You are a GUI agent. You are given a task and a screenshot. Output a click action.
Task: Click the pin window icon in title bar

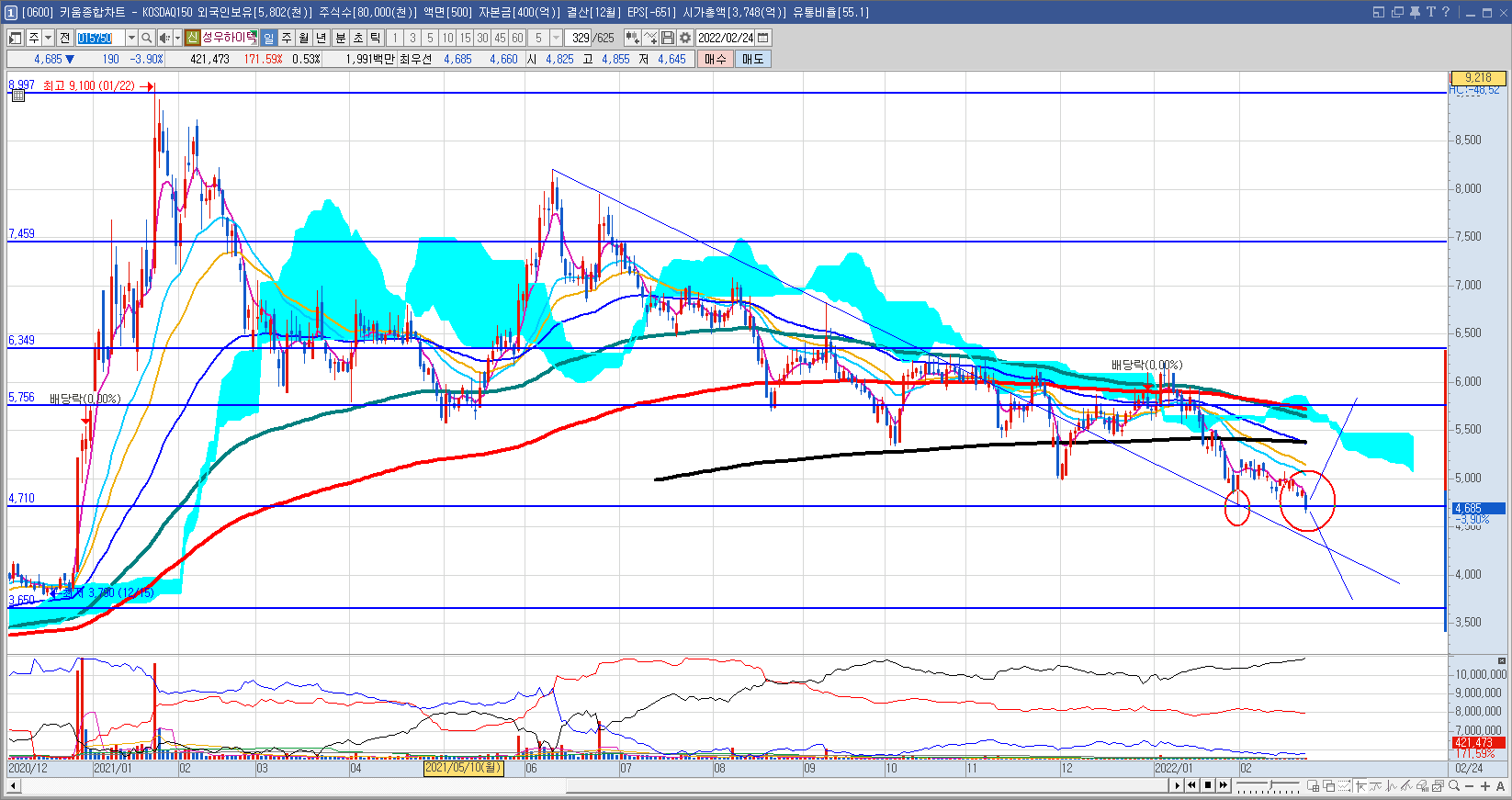point(1415,12)
